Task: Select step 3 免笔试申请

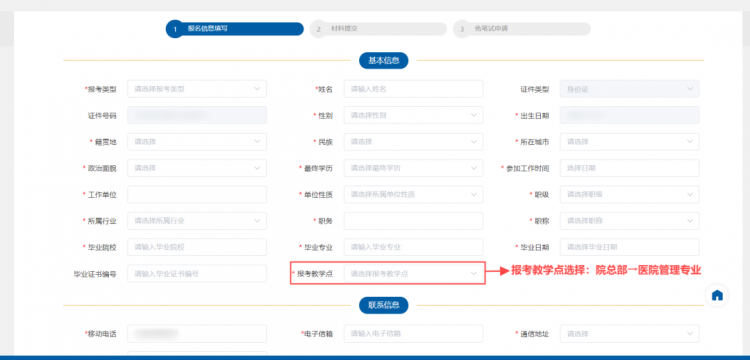Action: (521, 29)
